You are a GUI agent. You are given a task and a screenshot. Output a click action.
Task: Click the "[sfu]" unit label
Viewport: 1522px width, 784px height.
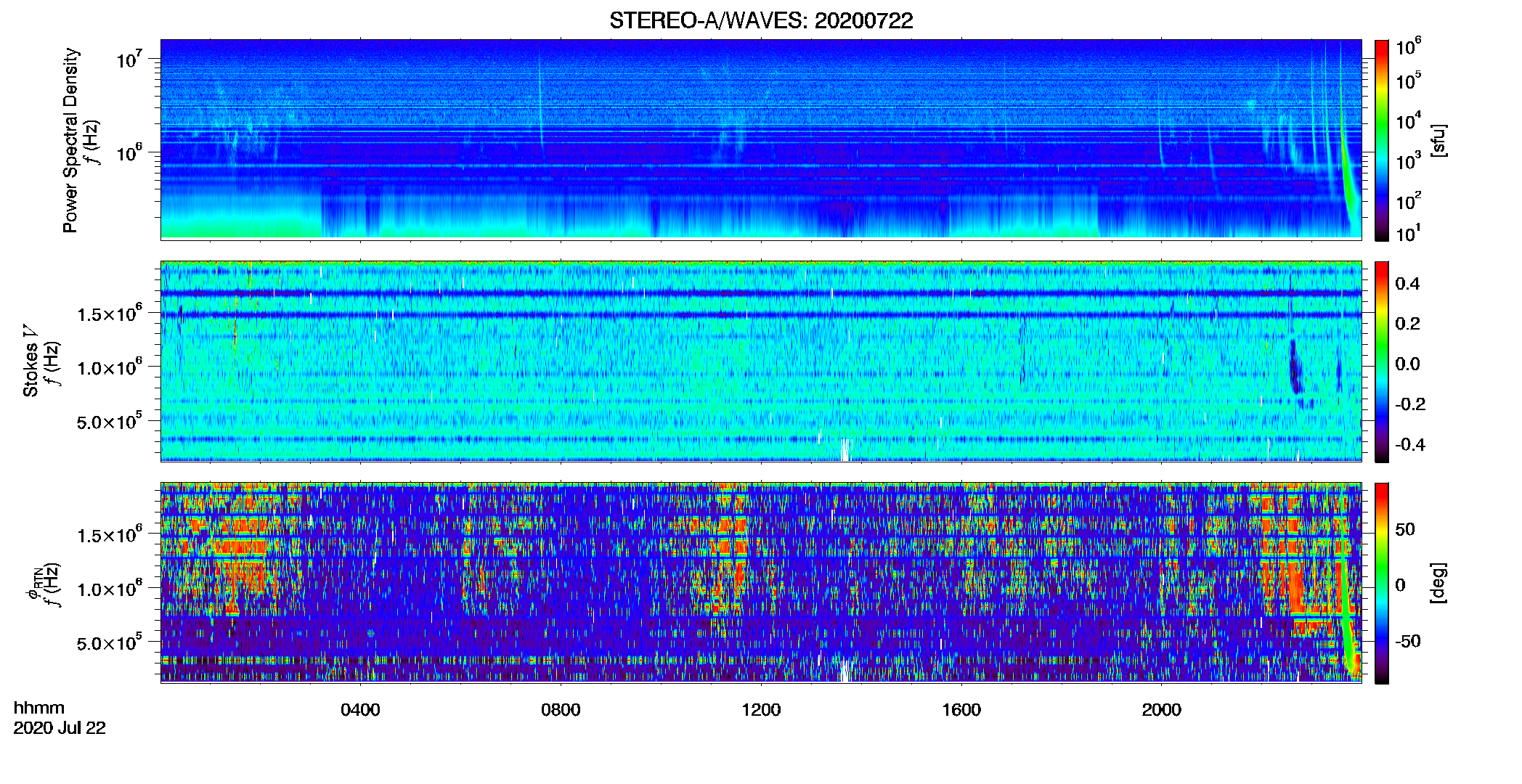[1438, 140]
